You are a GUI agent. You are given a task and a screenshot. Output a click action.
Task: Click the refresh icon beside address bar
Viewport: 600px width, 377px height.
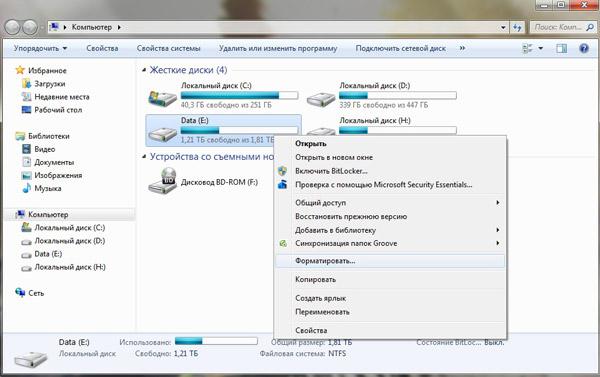[x=517, y=27]
